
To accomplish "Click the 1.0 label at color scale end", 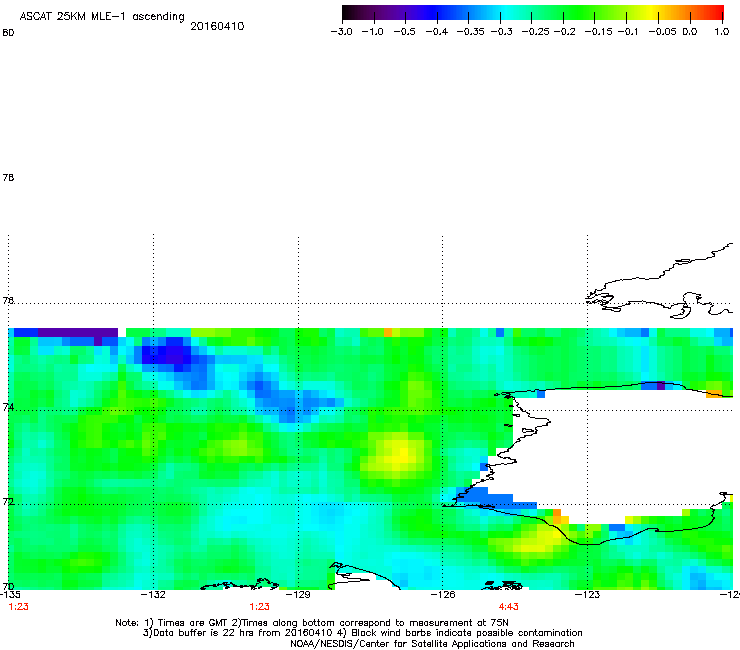I will [721, 32].
